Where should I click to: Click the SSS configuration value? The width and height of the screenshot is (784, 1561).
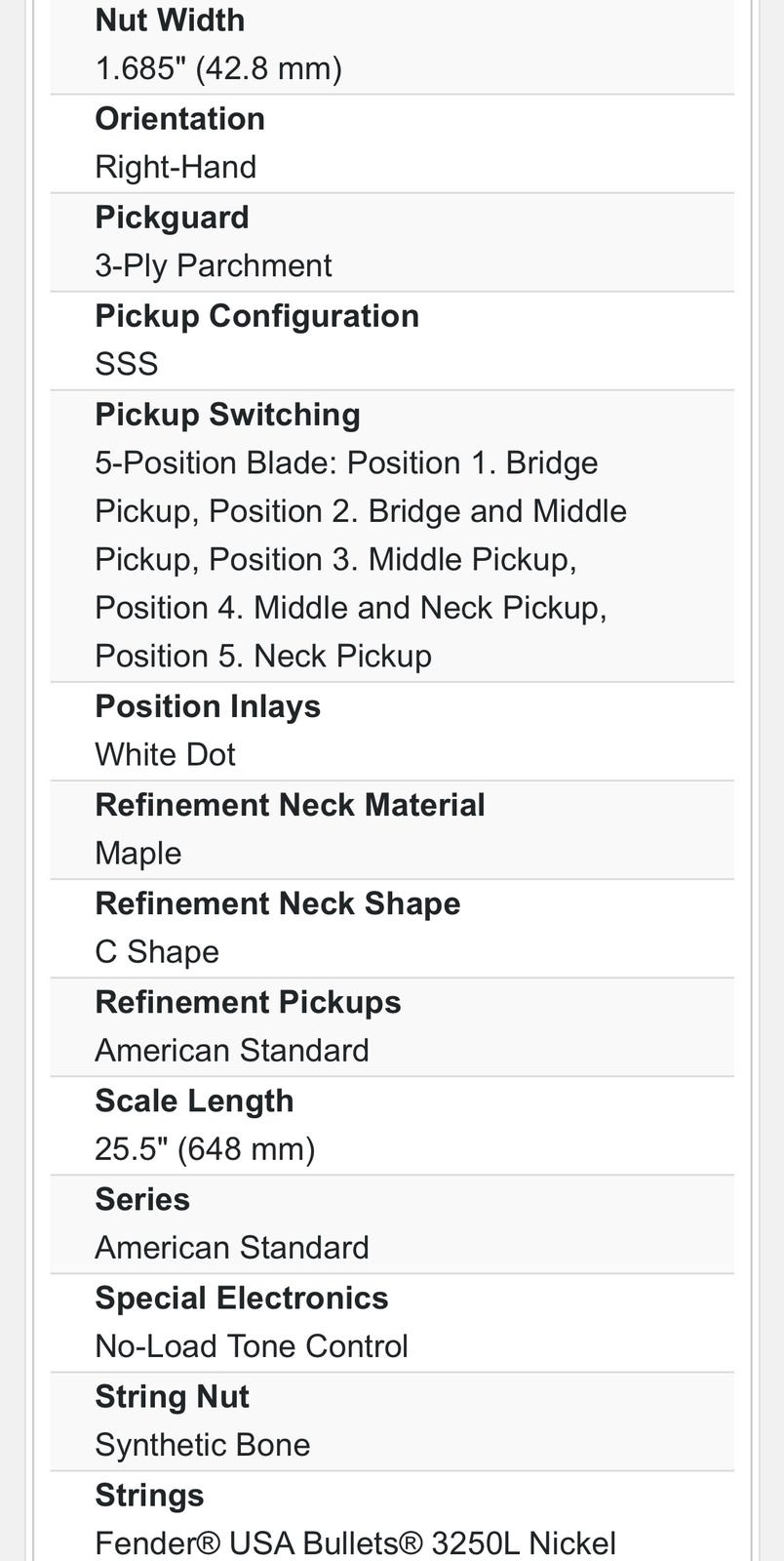(x=126, y=365)
